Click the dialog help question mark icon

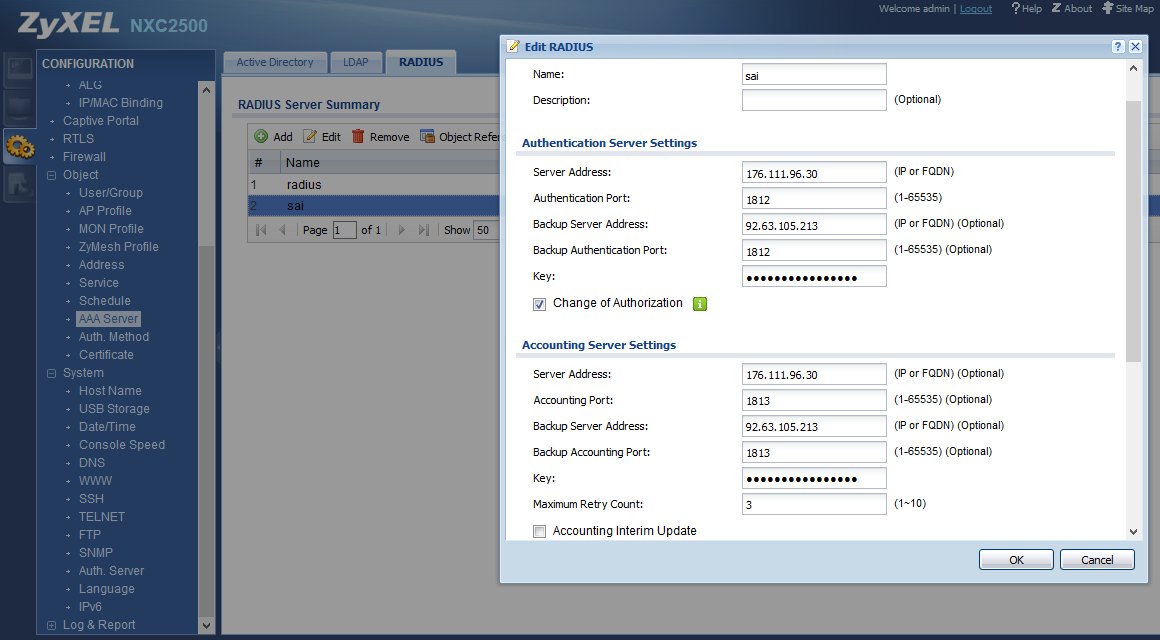[1117, 47]
